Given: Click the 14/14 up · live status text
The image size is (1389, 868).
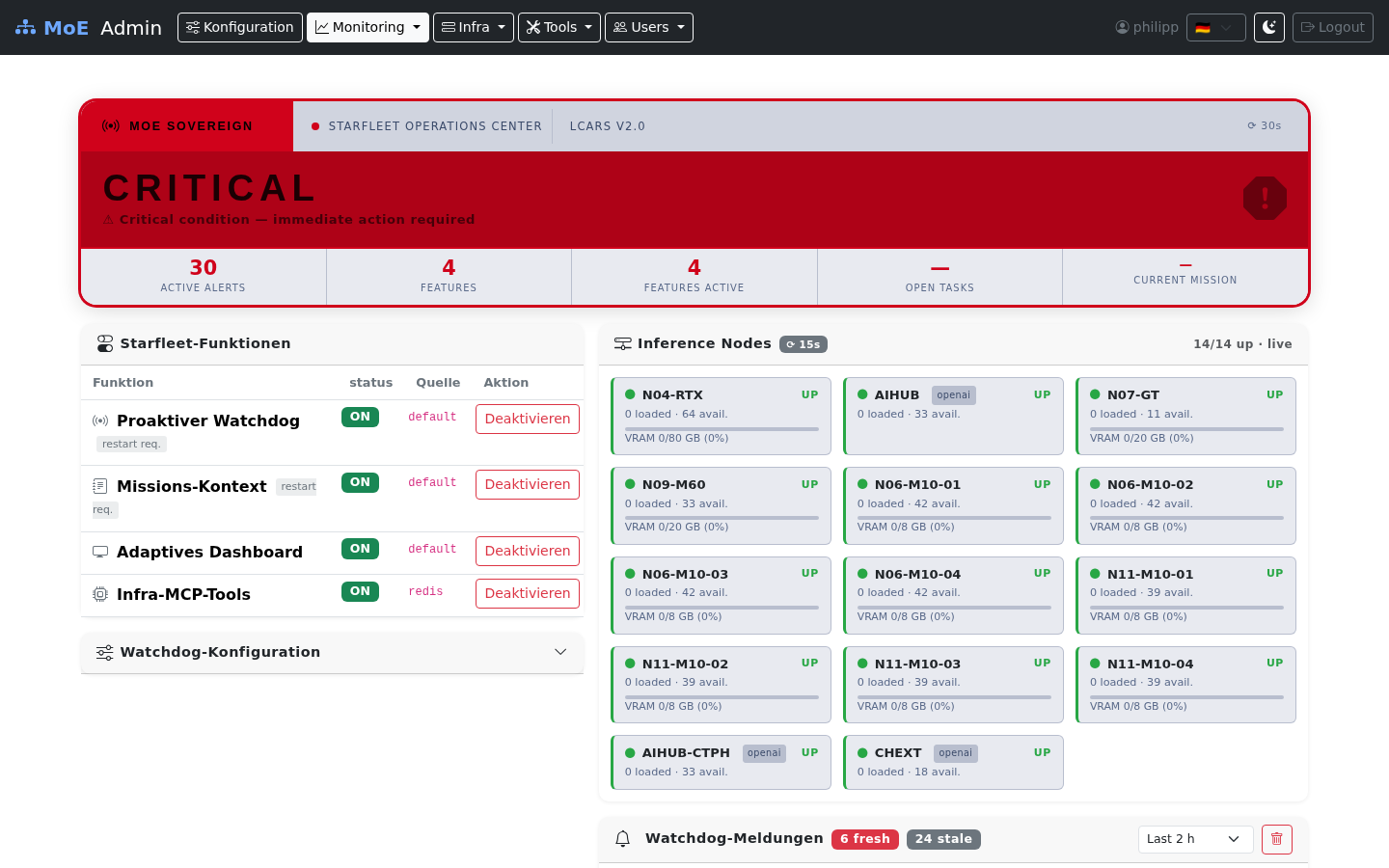Looking at the screenshot, I should pyautogui.click(x=1242, y=344).
